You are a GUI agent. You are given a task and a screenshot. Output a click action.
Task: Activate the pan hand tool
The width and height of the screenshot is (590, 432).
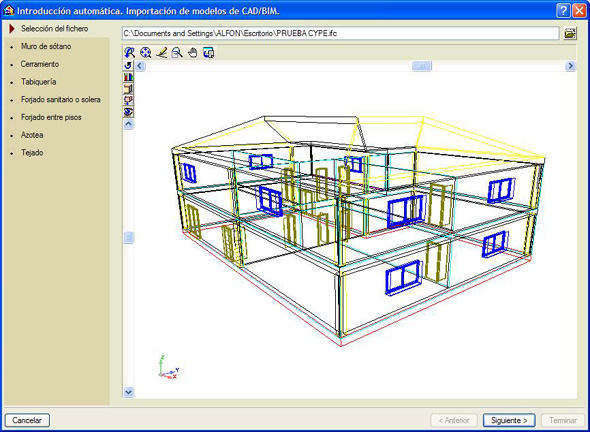(193, 53)
